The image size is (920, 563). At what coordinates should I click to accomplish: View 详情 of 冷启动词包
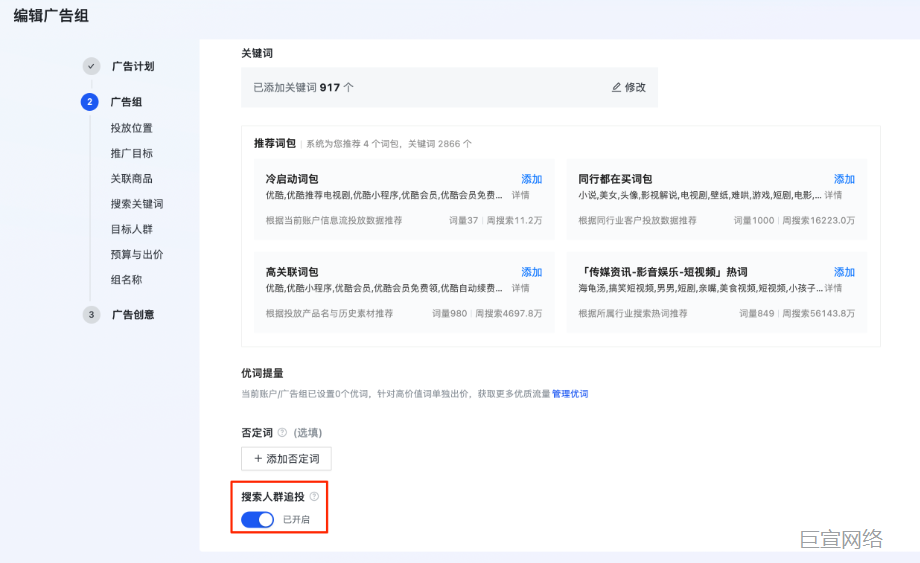[x=520, y=195]
